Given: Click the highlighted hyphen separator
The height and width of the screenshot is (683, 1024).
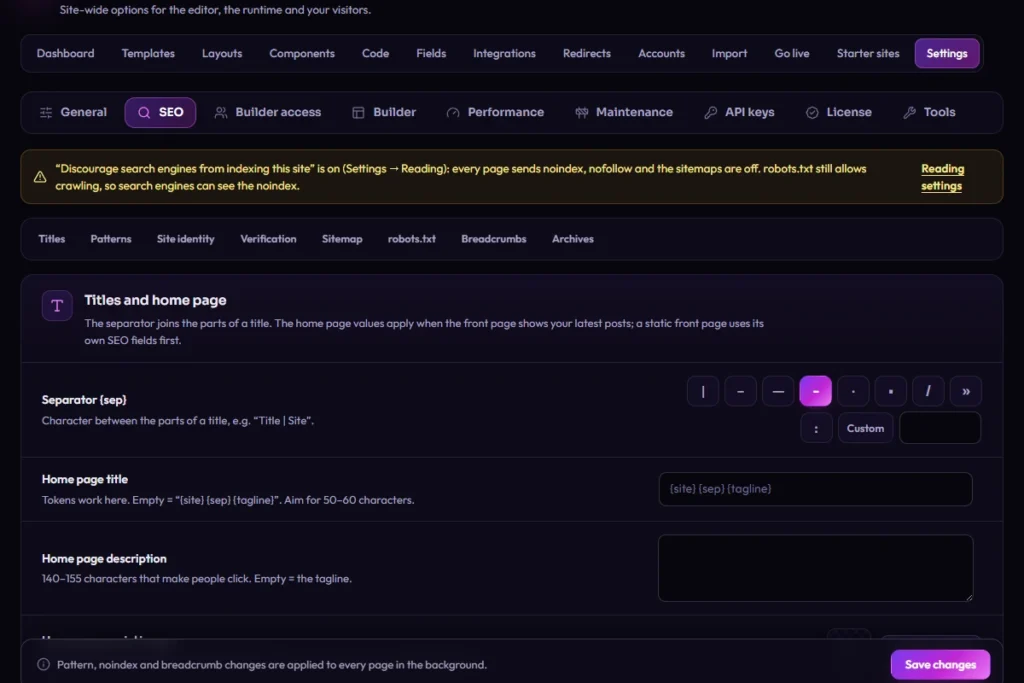Looking at the screenshot, I should click(x=816, y=391).
